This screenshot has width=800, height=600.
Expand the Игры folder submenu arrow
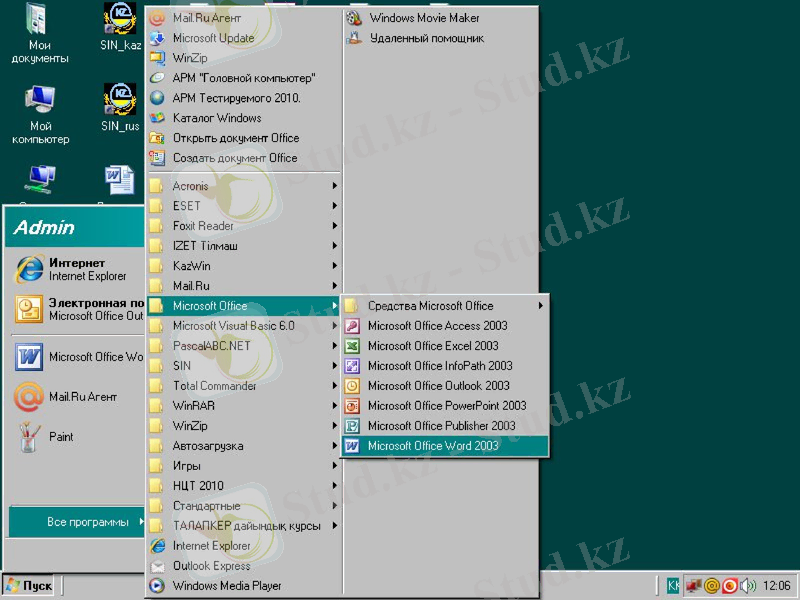click(x=335, y=466)
